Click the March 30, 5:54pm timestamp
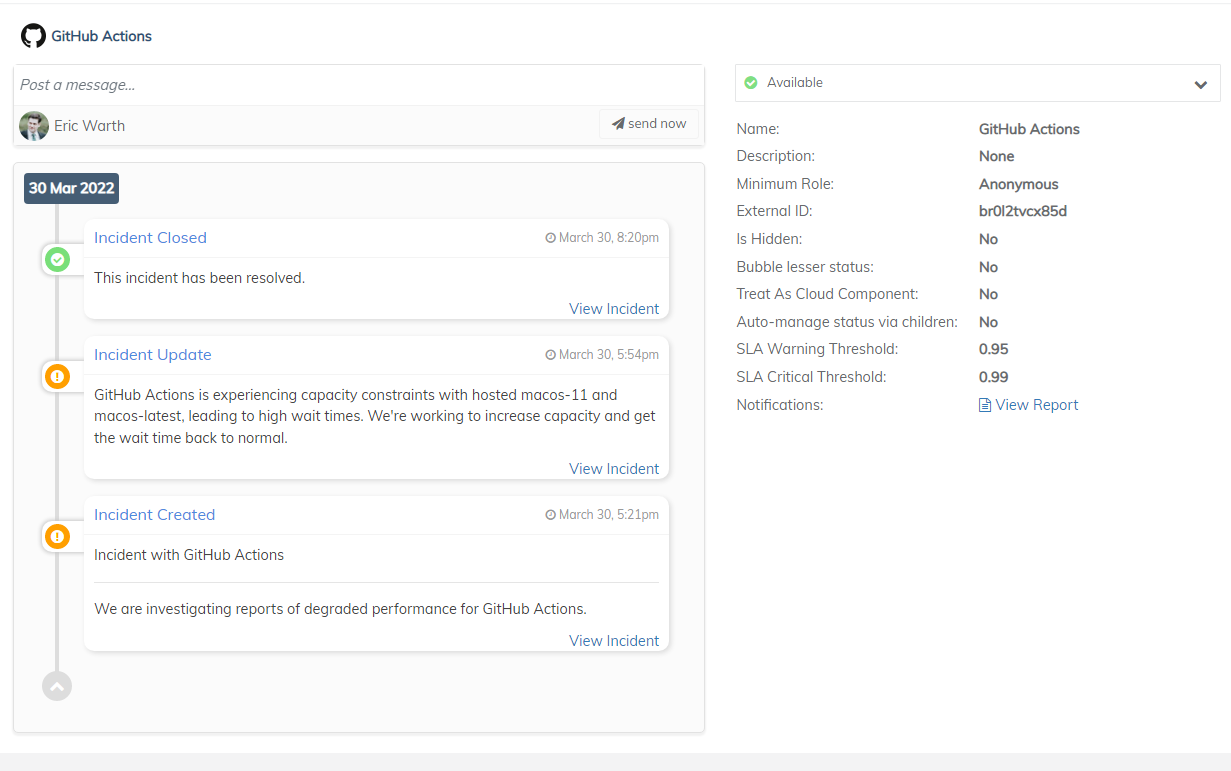 [609, 355]
